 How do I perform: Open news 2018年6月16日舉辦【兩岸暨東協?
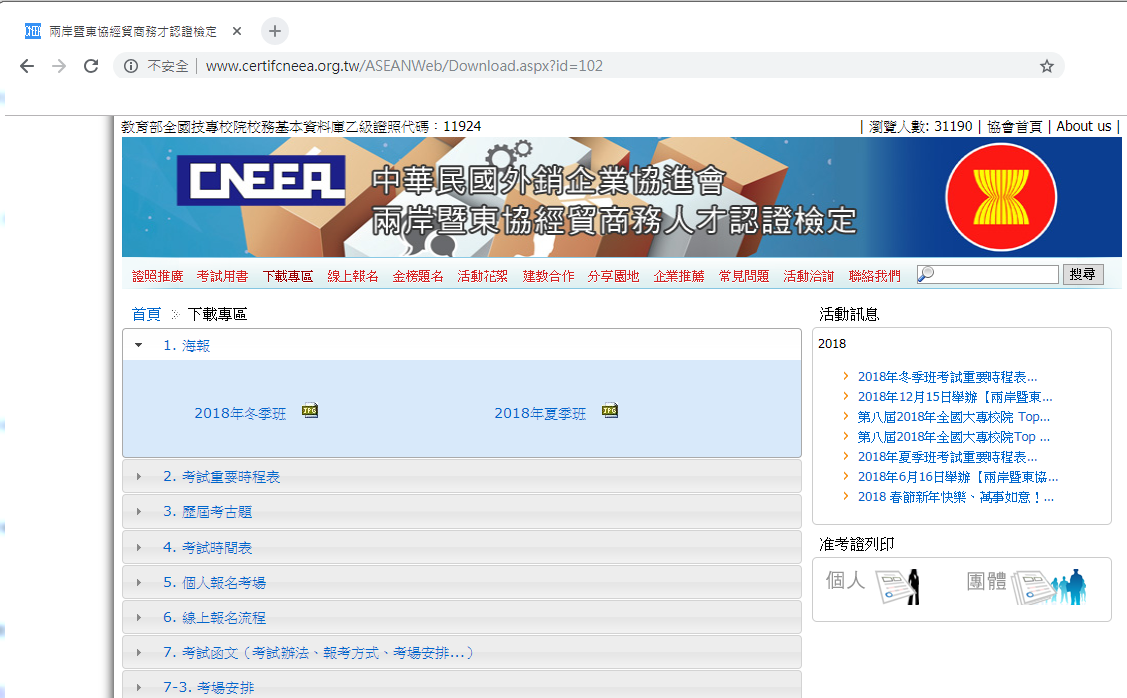tap(957, 477)
